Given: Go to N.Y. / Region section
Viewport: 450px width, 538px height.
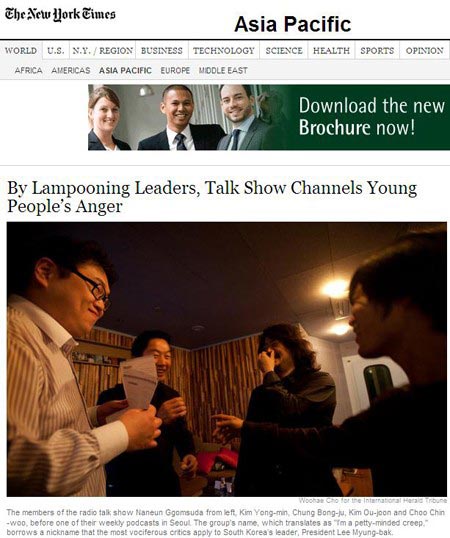Looking at the screenshot, I should click(102, 50).
